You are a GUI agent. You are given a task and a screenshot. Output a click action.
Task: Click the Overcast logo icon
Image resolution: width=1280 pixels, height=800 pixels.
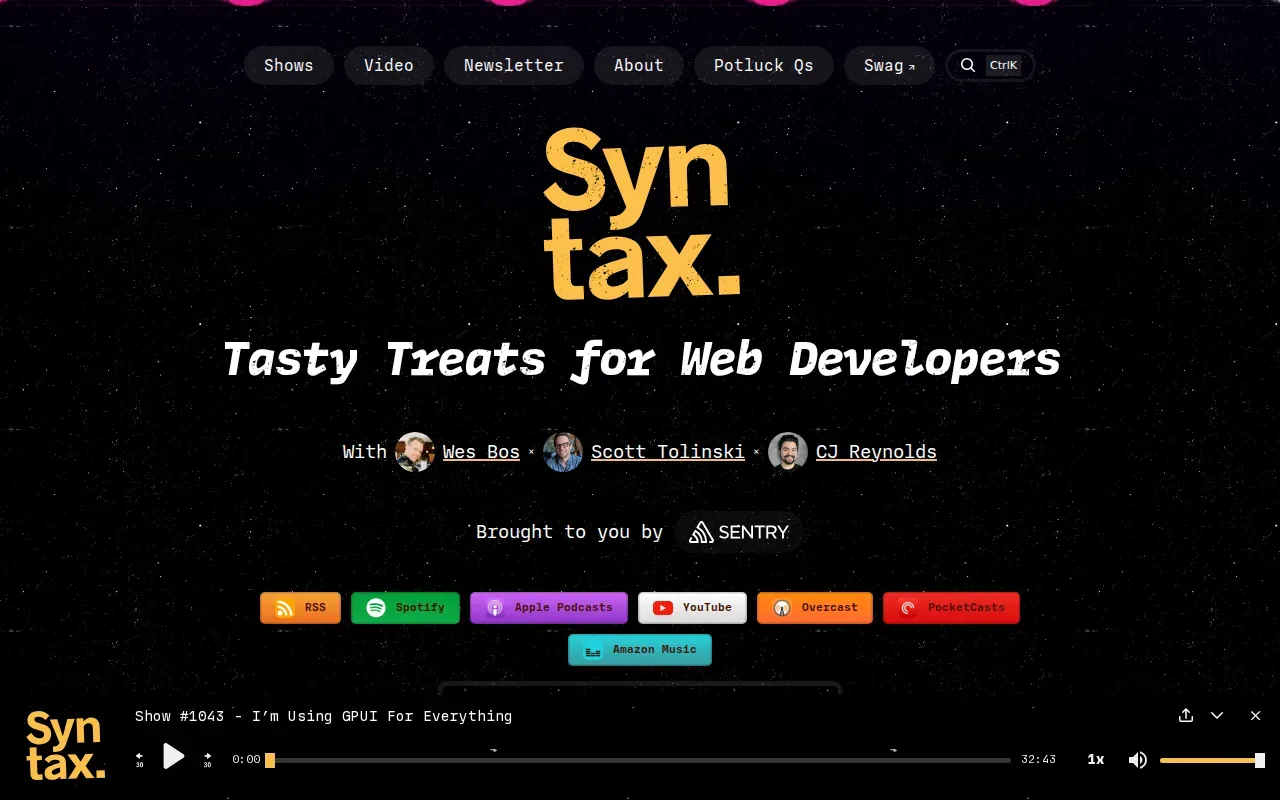tap(782, 608)
